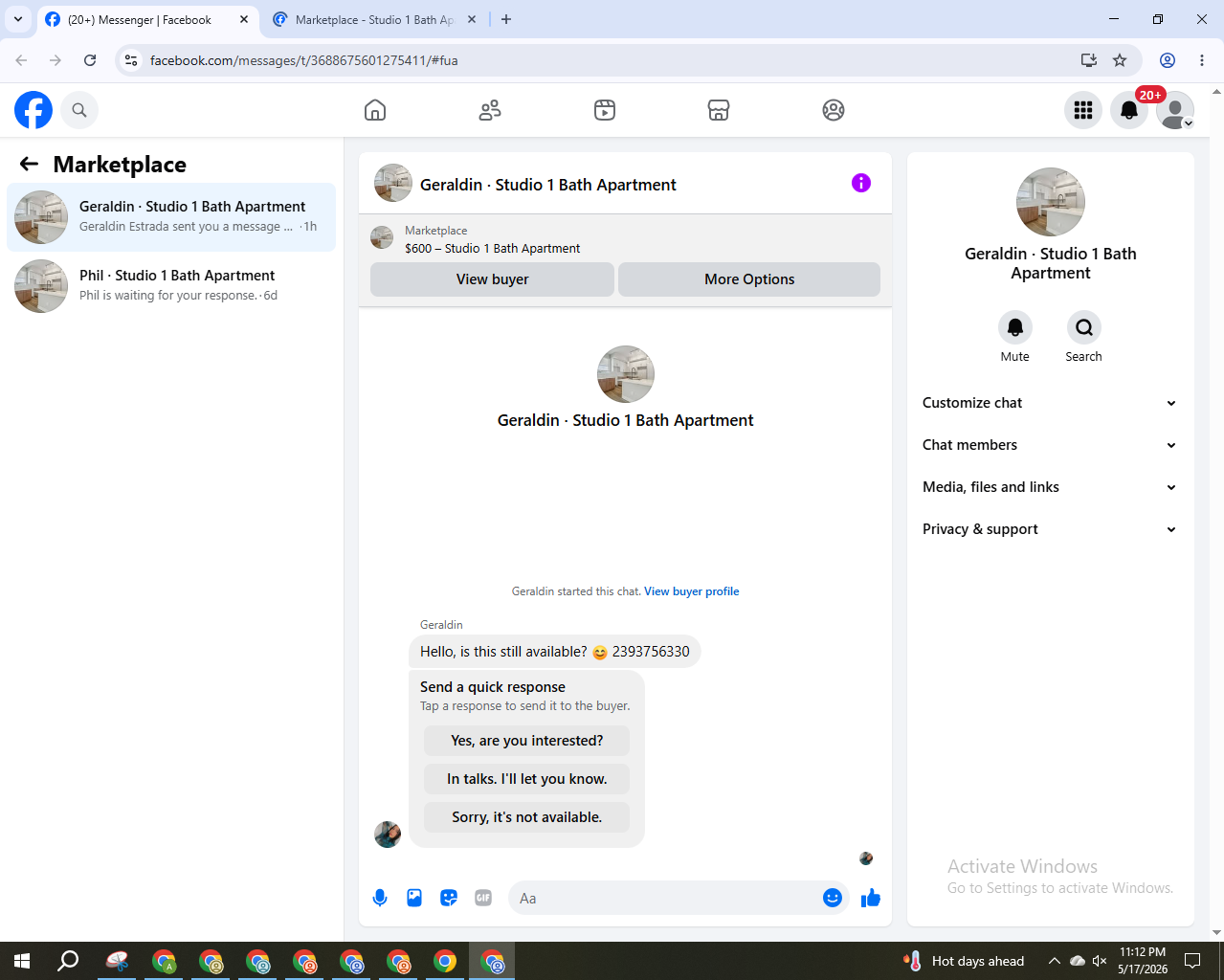The height and width of the screenshot is (980, 1224).
Task: Open the Marketplace storefront icon
Action: [719, 110]
